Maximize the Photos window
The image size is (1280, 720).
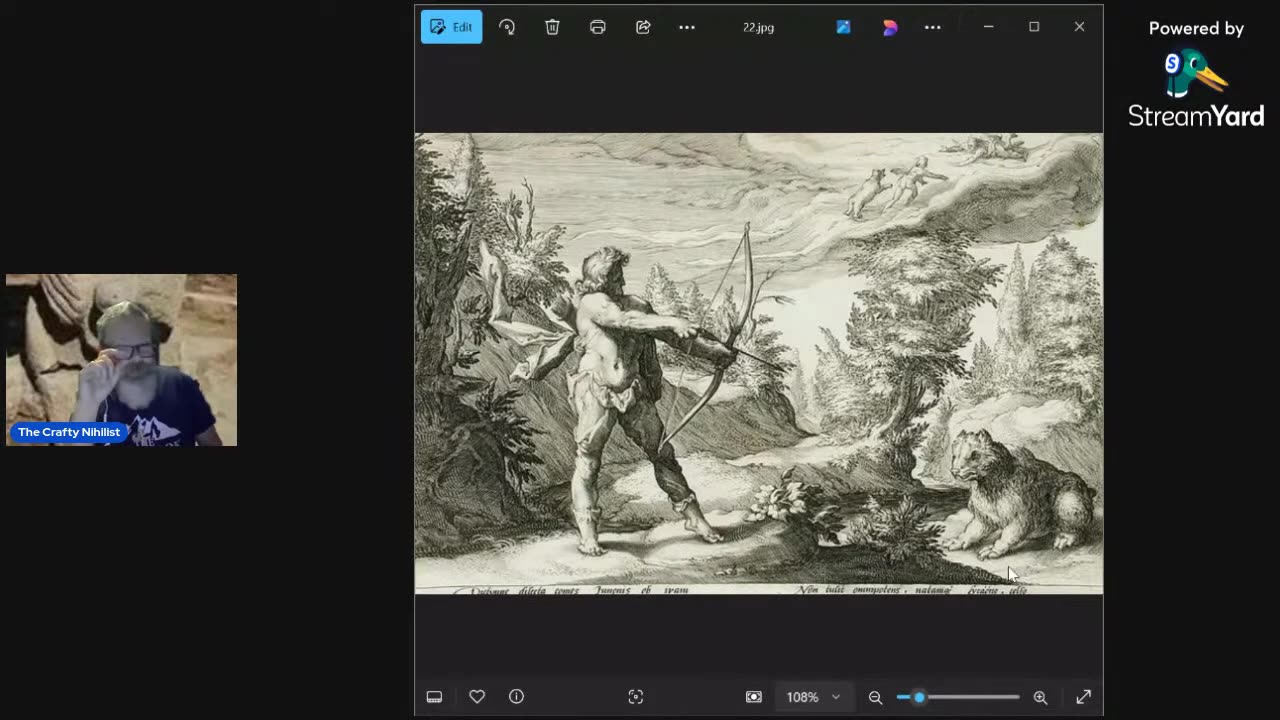[x=1034, y=27]
